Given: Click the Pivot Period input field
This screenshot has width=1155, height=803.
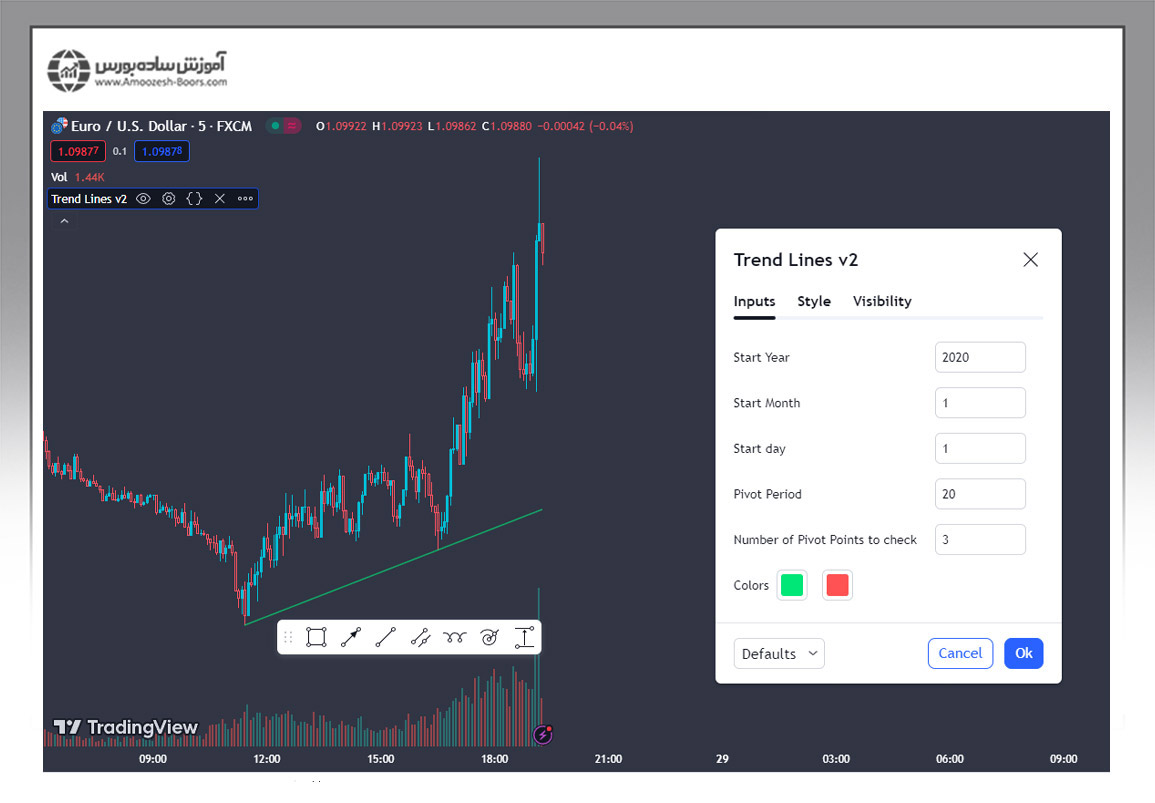Looking at the screenshot, I should [980, 494].
